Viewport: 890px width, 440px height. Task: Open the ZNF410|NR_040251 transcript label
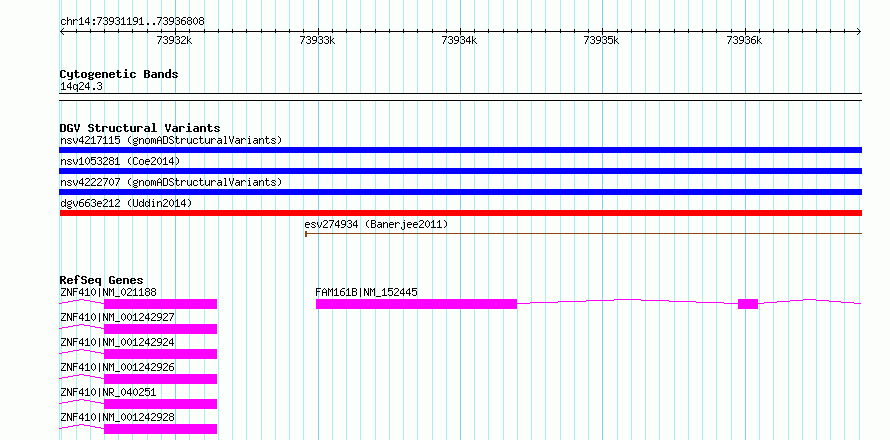(108, 392)
